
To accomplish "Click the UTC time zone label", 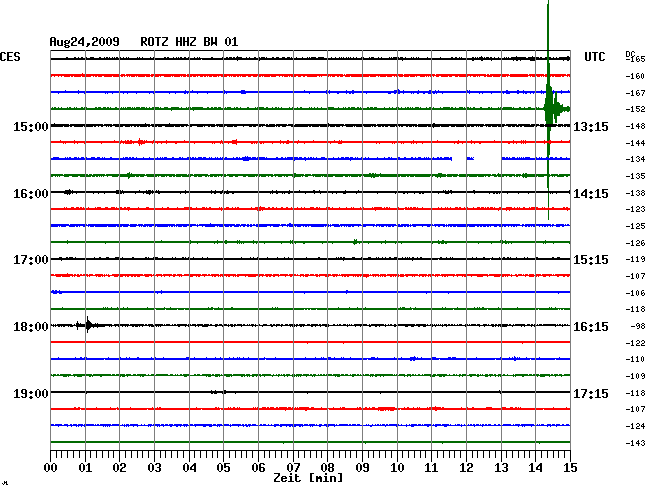I will (594, 57).
